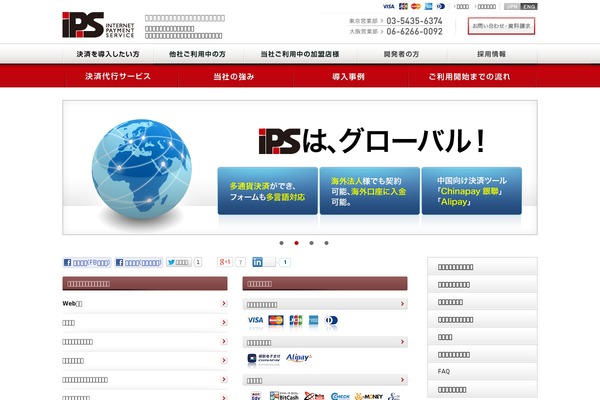Select the first carousel slide dot

[282, 243]
